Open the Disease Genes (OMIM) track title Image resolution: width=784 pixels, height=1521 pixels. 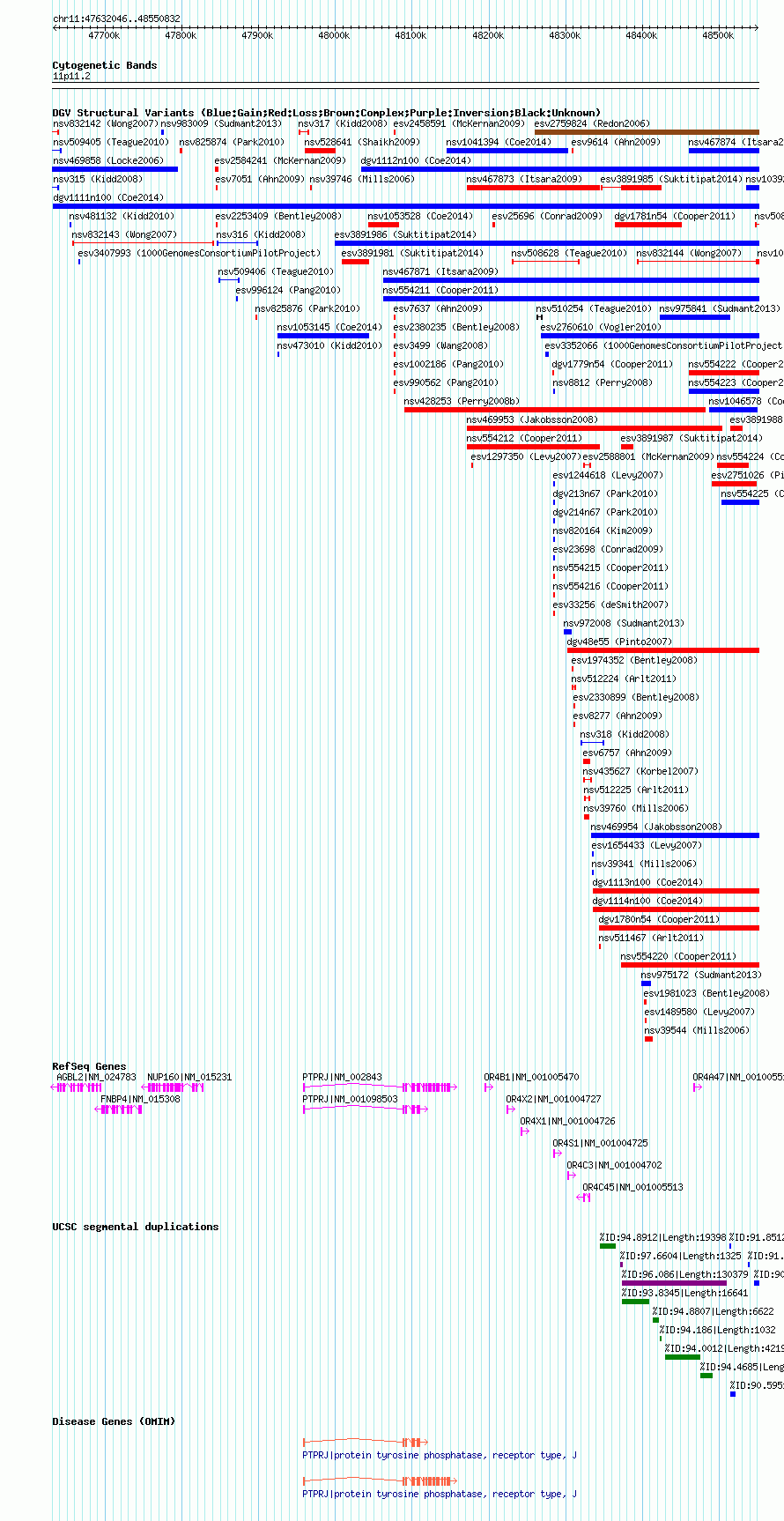[114, 1421]
